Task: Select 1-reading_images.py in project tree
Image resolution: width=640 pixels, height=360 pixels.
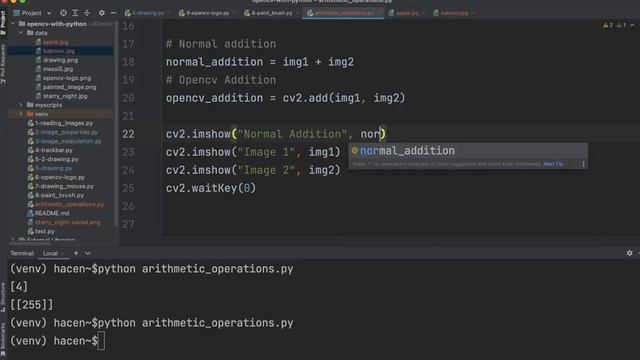Action: [x=64, y=123]
